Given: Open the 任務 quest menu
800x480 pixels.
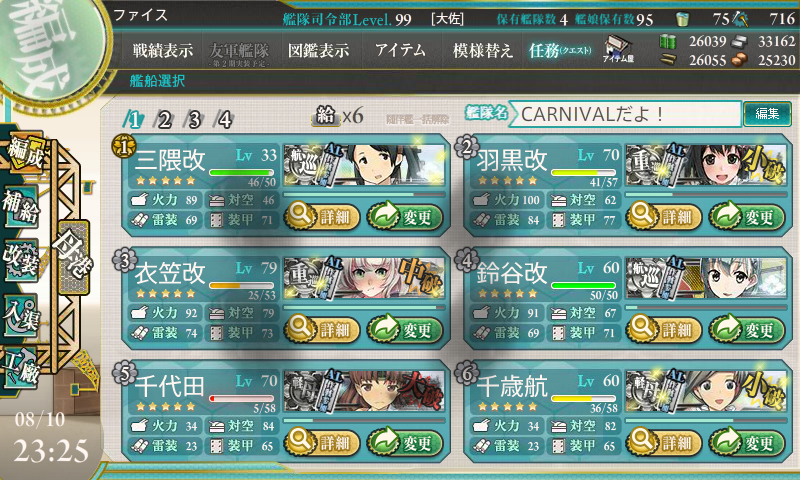Looking at the screenshot, I should point(560,50).
